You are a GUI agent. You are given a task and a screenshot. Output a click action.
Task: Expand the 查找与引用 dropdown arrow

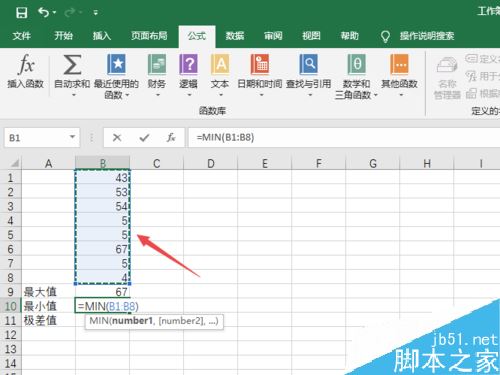tap(310, 95)
